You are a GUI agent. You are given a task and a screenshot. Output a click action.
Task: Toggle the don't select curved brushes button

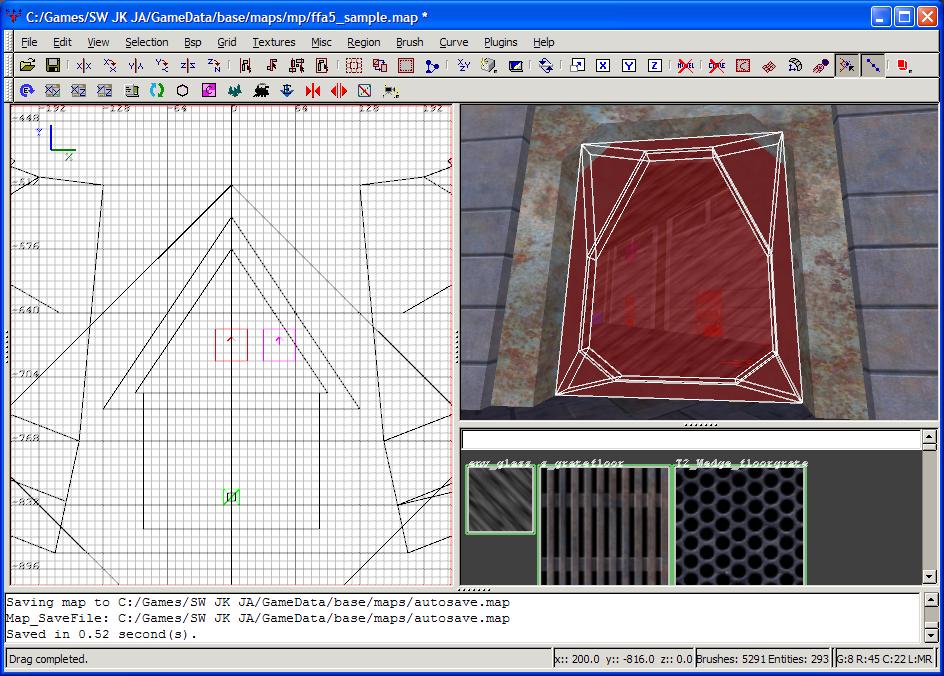716,65
